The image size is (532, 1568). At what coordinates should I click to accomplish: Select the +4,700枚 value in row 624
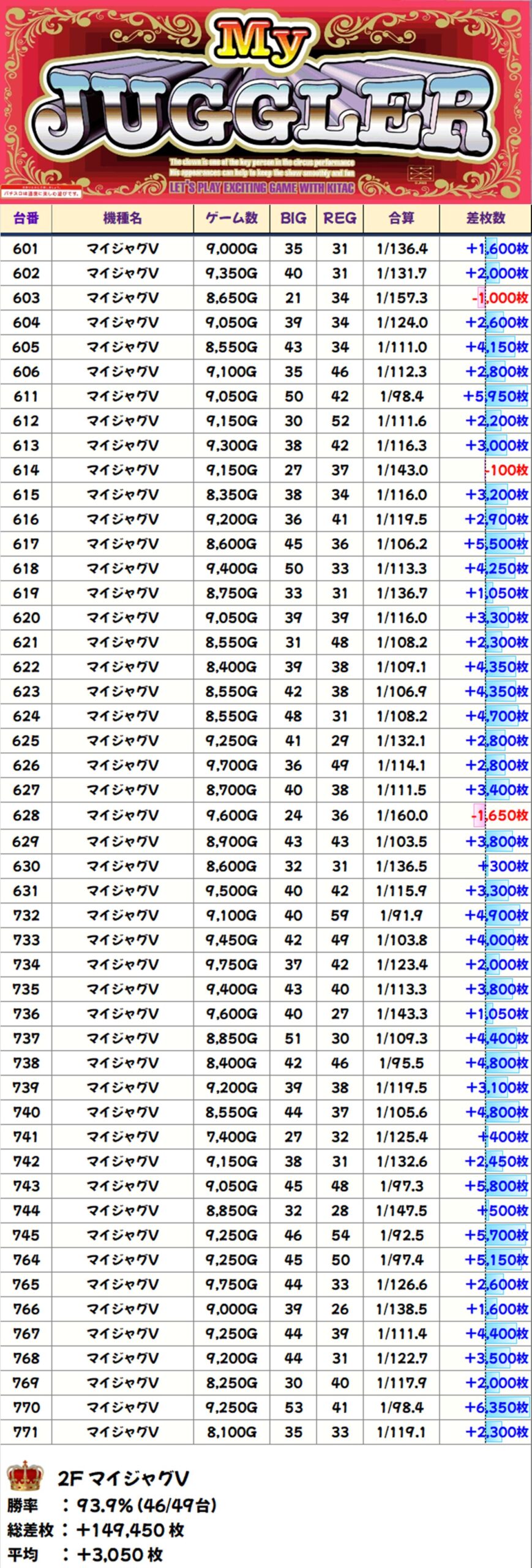tap(496, 716)
